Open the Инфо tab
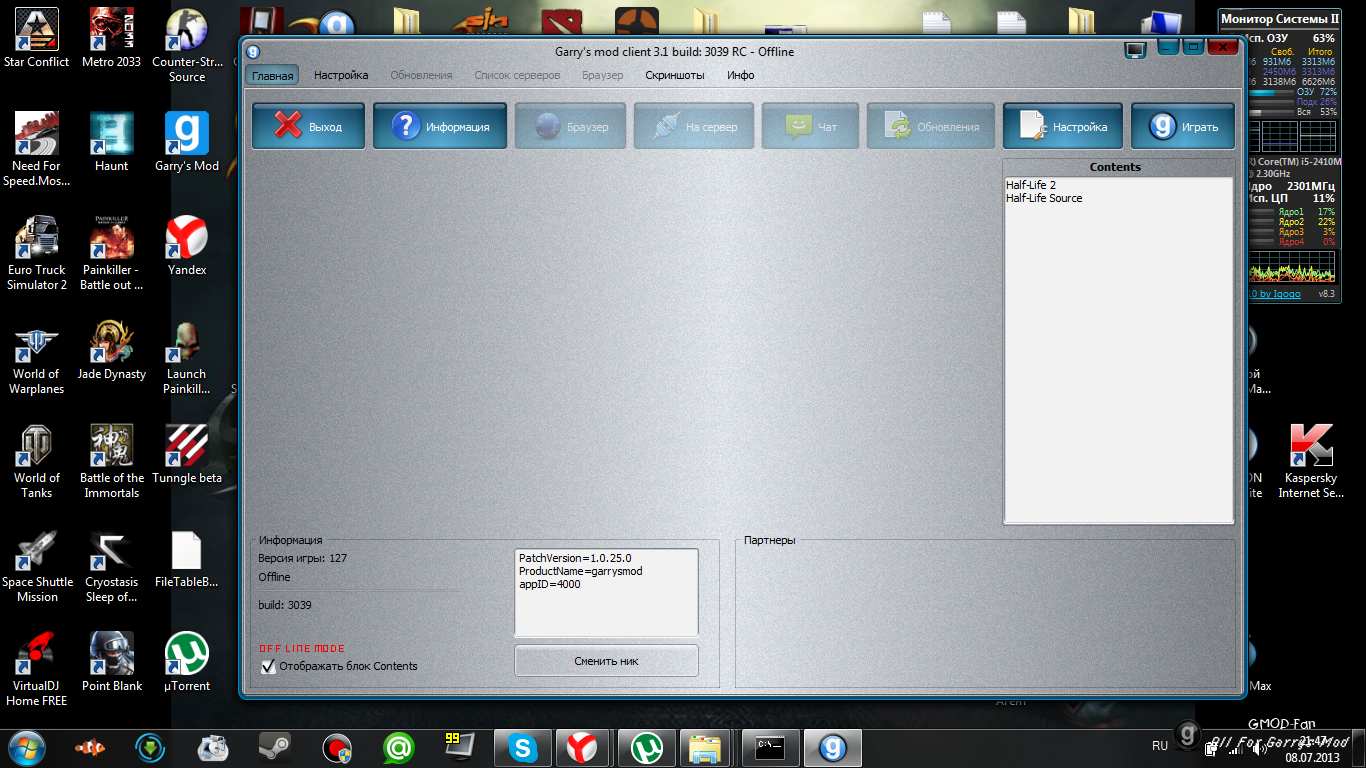The height and width of the screenshot is (768, 1366). pyautogui.click(x=741, y=75)
